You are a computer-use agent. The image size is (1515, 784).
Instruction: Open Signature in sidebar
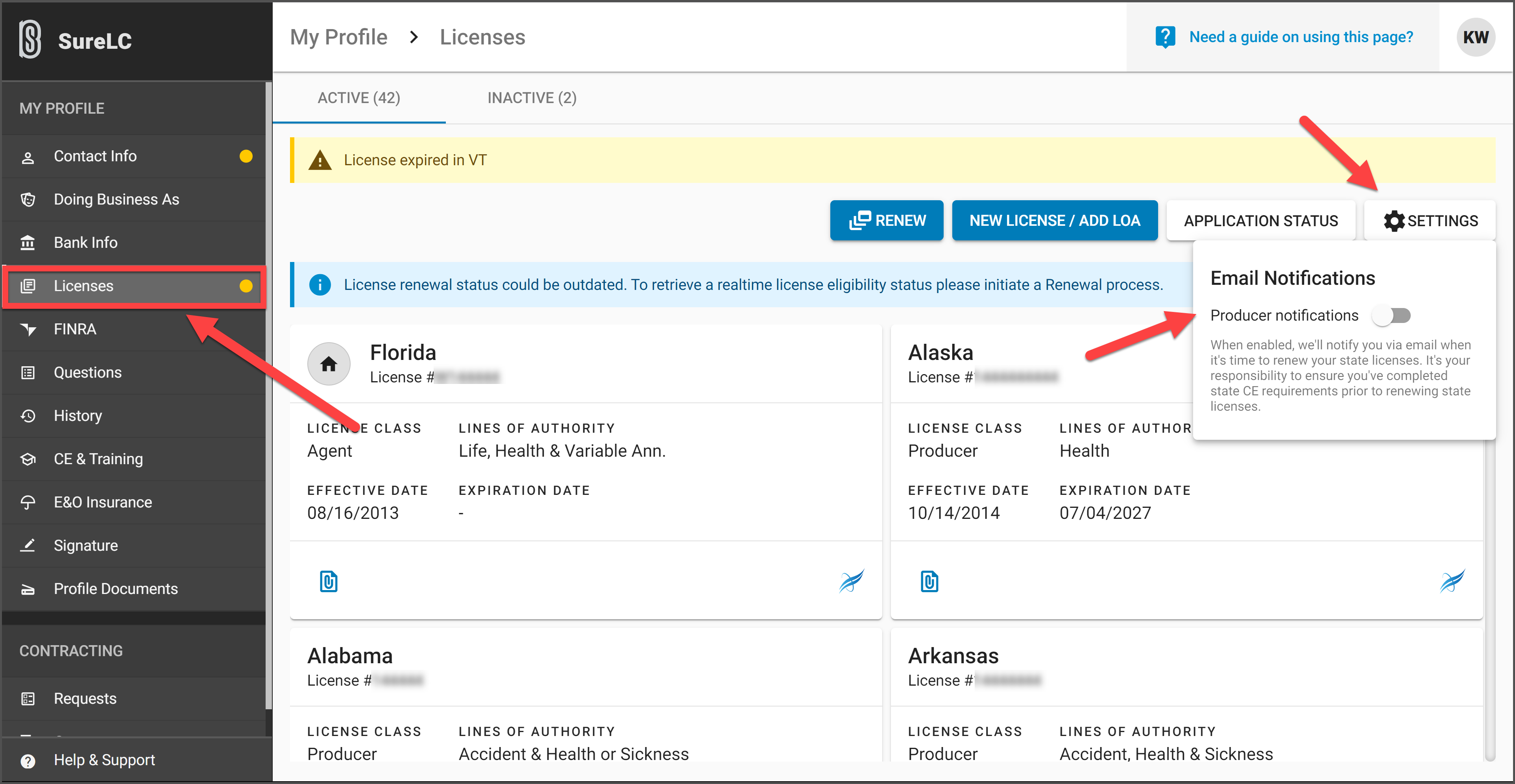(x=134, y=545)
